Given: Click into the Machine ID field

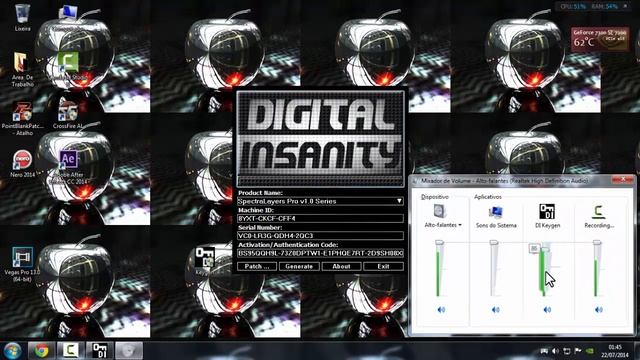Looking at the screenshot, I should point(320,218).
